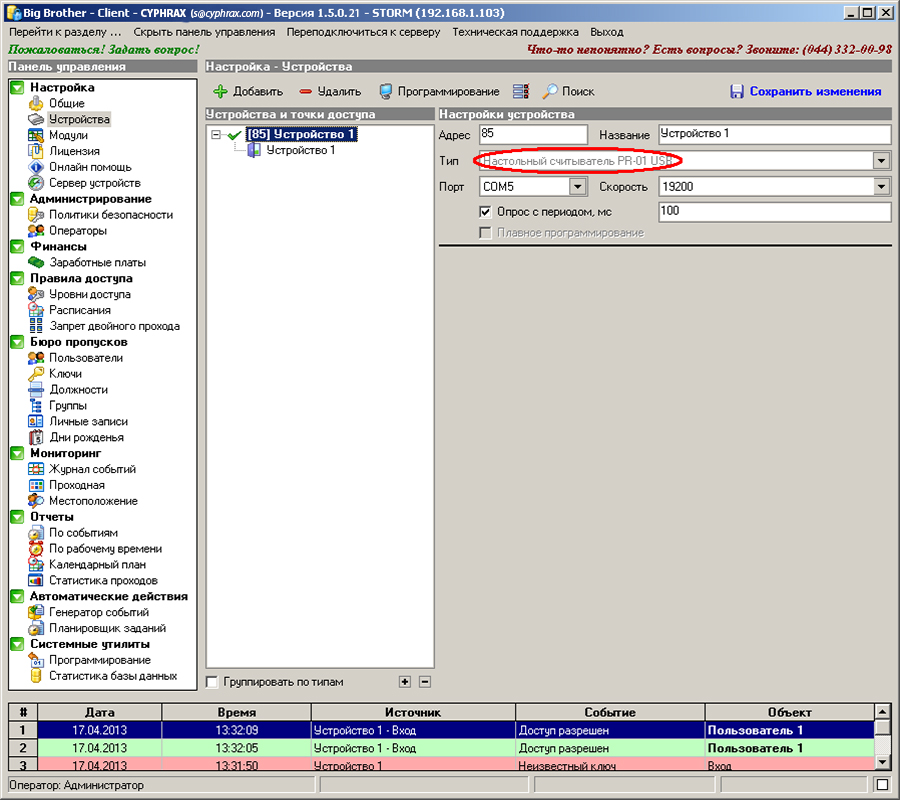The image size is (900, 800).
Task: Click the Reconnect to server menu
Action: (363, 32)
